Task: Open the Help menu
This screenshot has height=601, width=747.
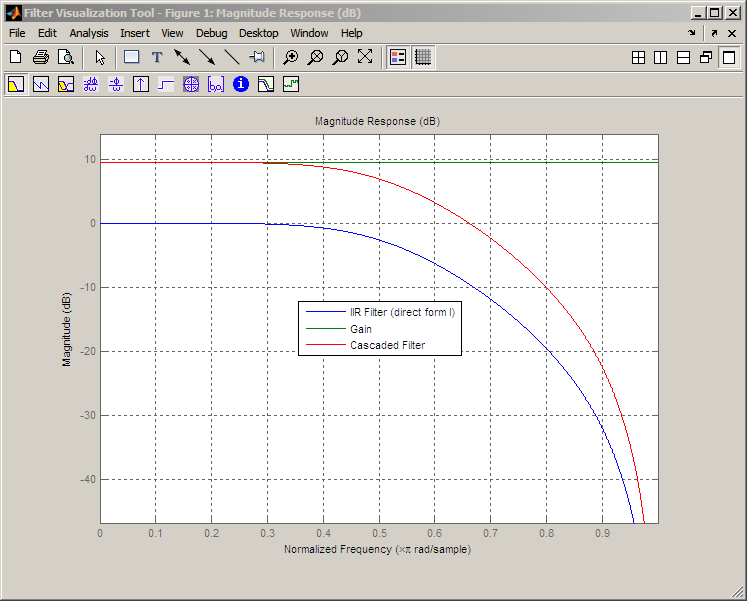Action: click(352, 33)
